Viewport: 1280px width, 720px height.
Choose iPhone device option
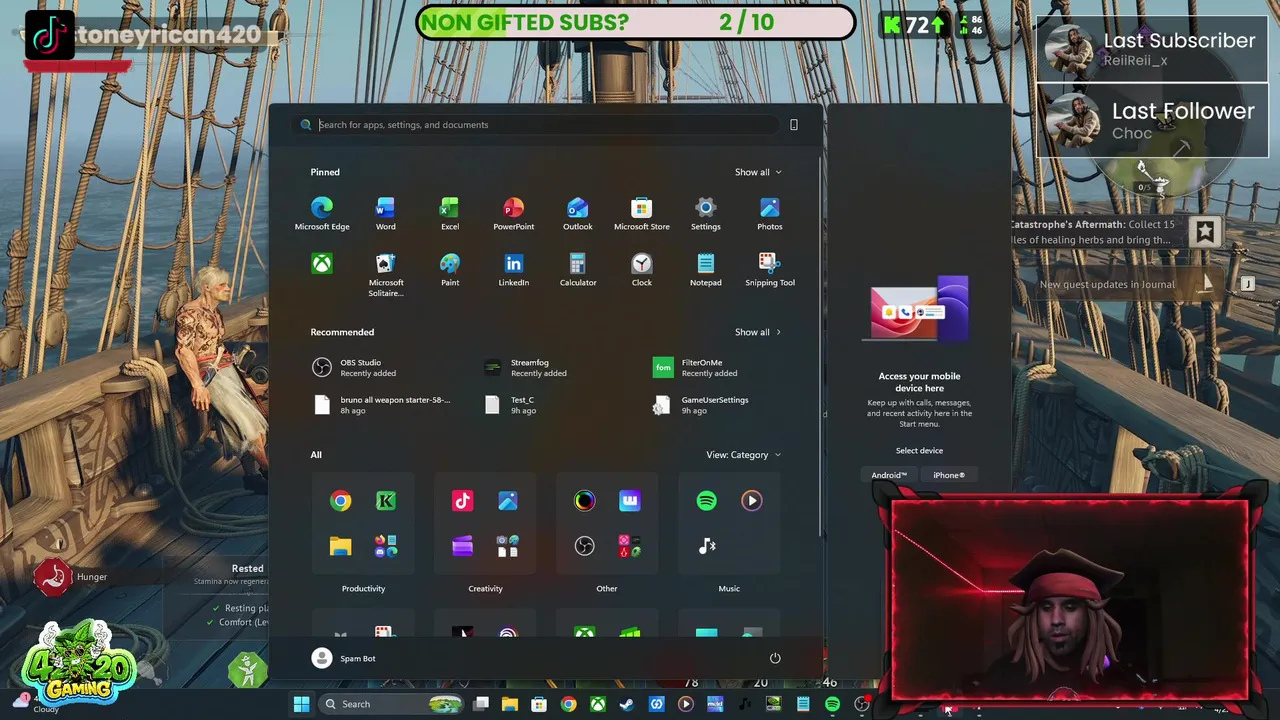pos(949,475)
